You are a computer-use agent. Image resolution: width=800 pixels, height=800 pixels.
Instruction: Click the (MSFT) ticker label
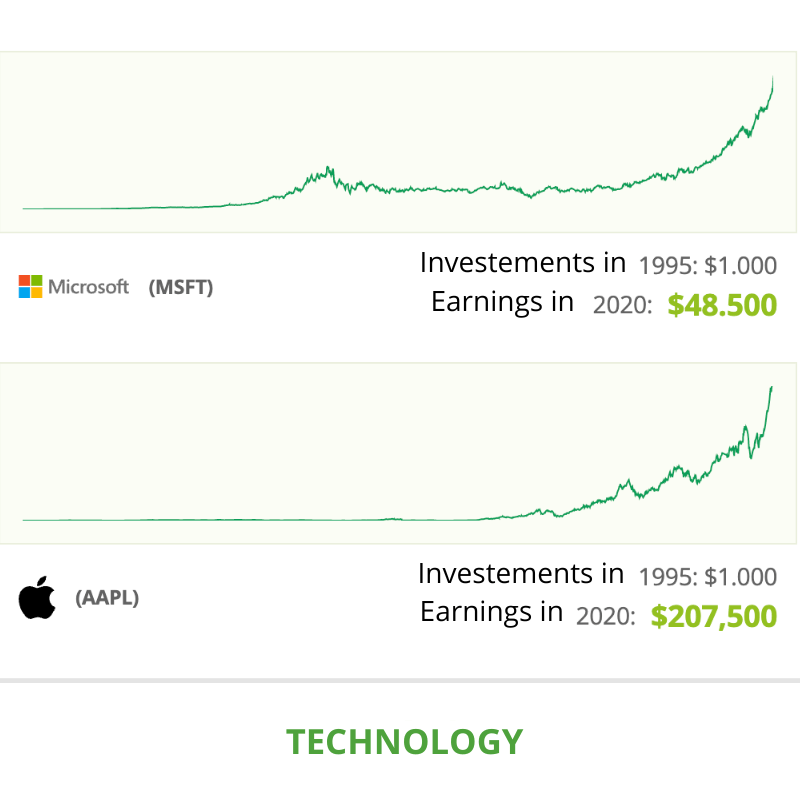181,287
